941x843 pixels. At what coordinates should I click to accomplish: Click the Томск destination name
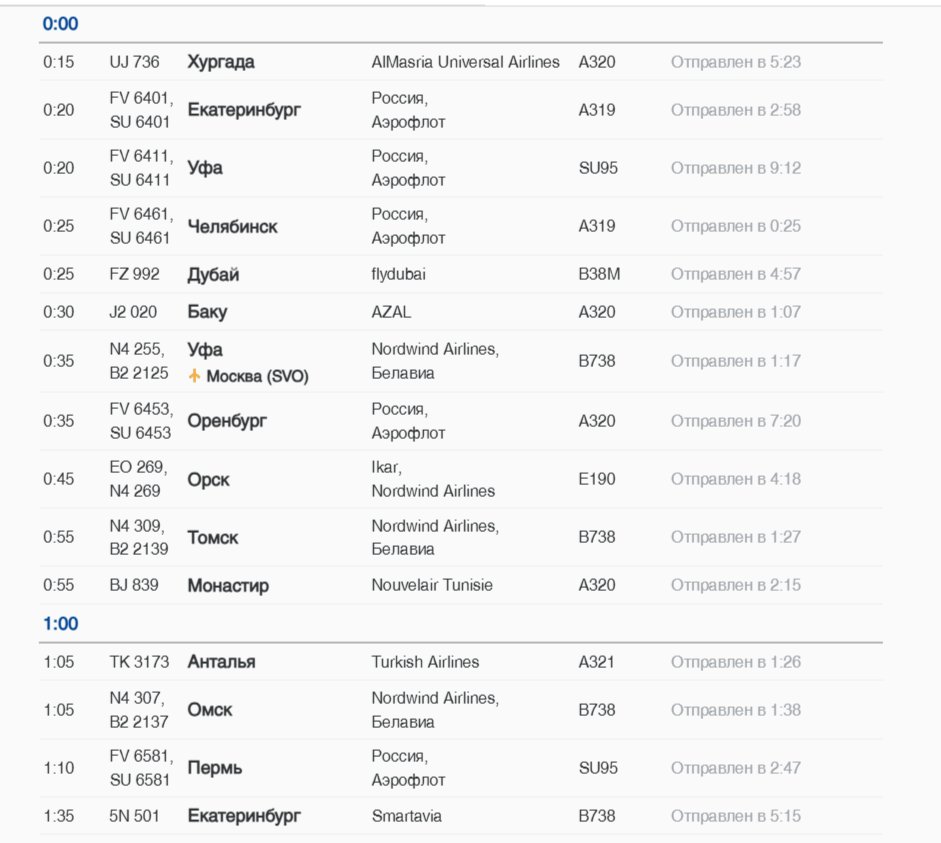click(x=213, y=537)
